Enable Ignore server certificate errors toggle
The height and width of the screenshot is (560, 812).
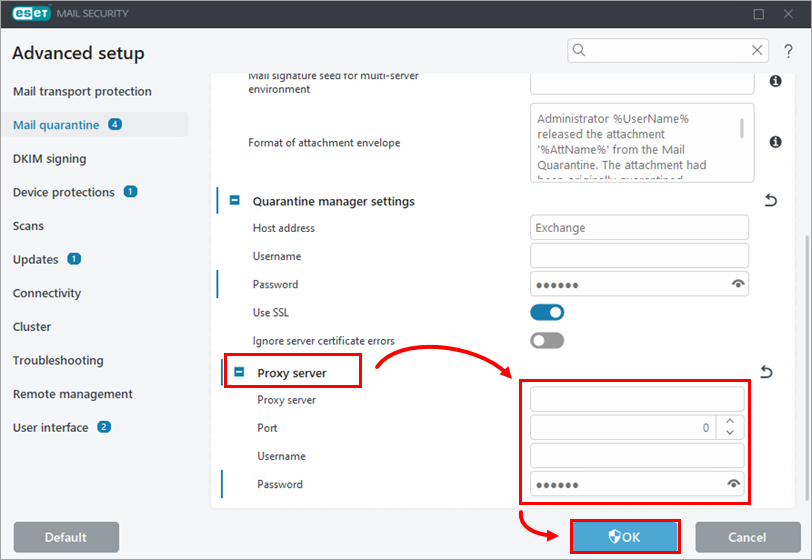coord(547,341)
